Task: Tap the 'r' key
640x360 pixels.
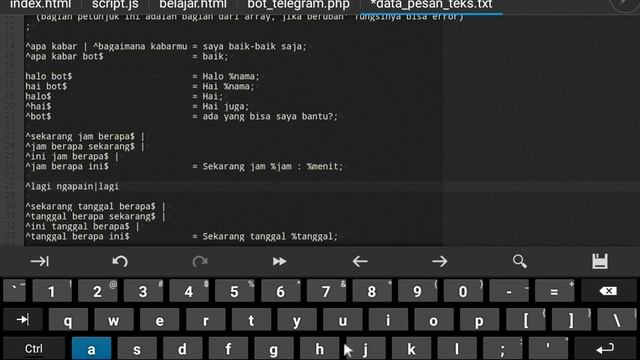Action: point(205,320)
